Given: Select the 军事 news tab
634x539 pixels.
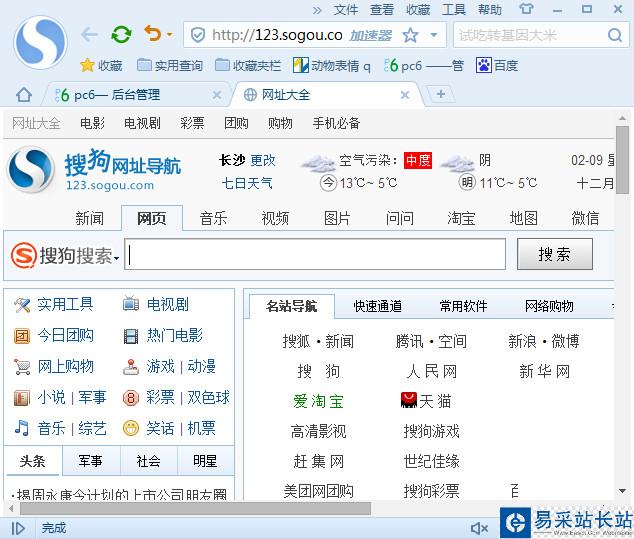Looking at the screenshot, I should (91, 461).
